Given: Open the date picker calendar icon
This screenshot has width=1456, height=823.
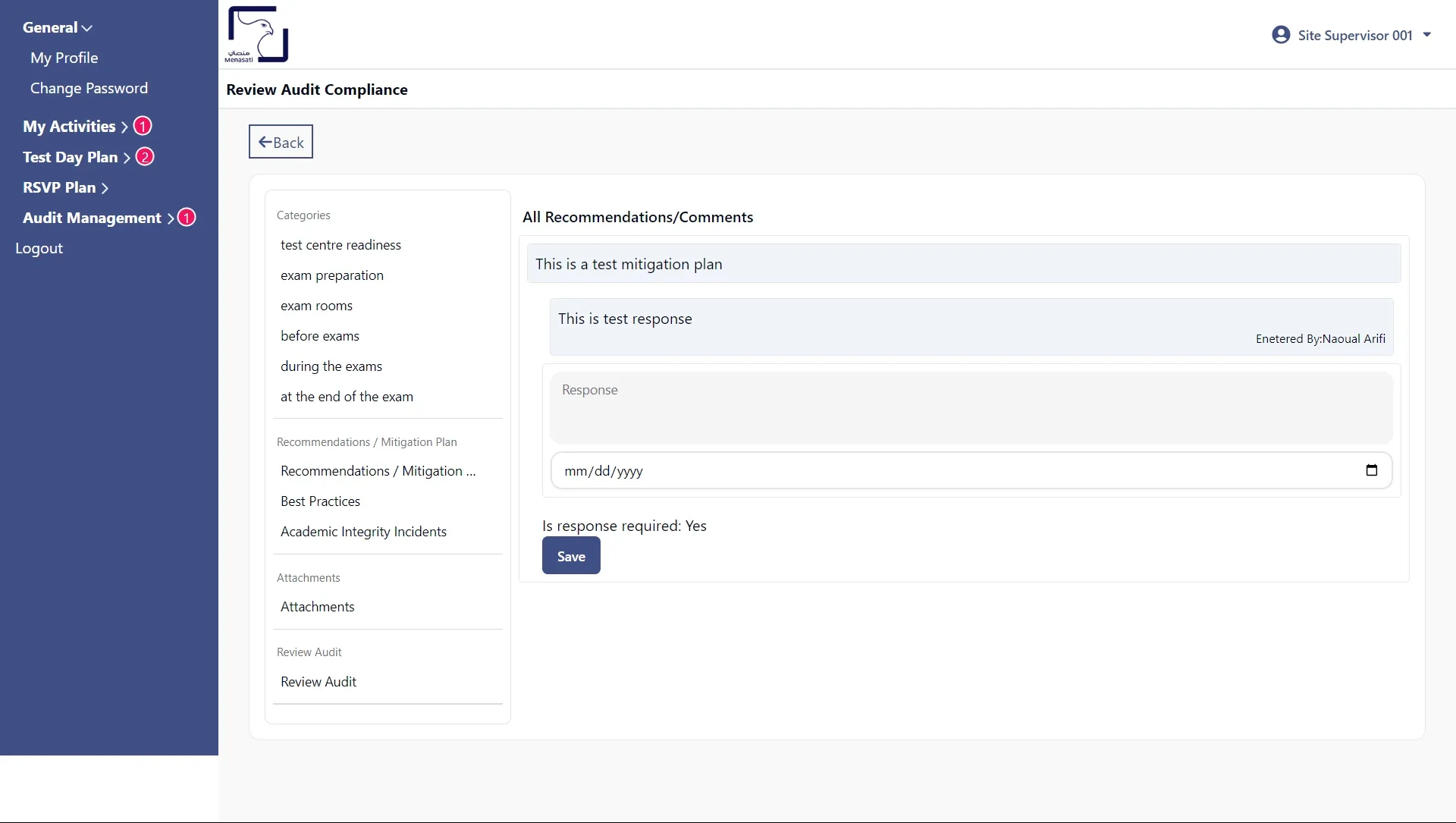Looking at the screenshot, I should (x=1371, y=470).
